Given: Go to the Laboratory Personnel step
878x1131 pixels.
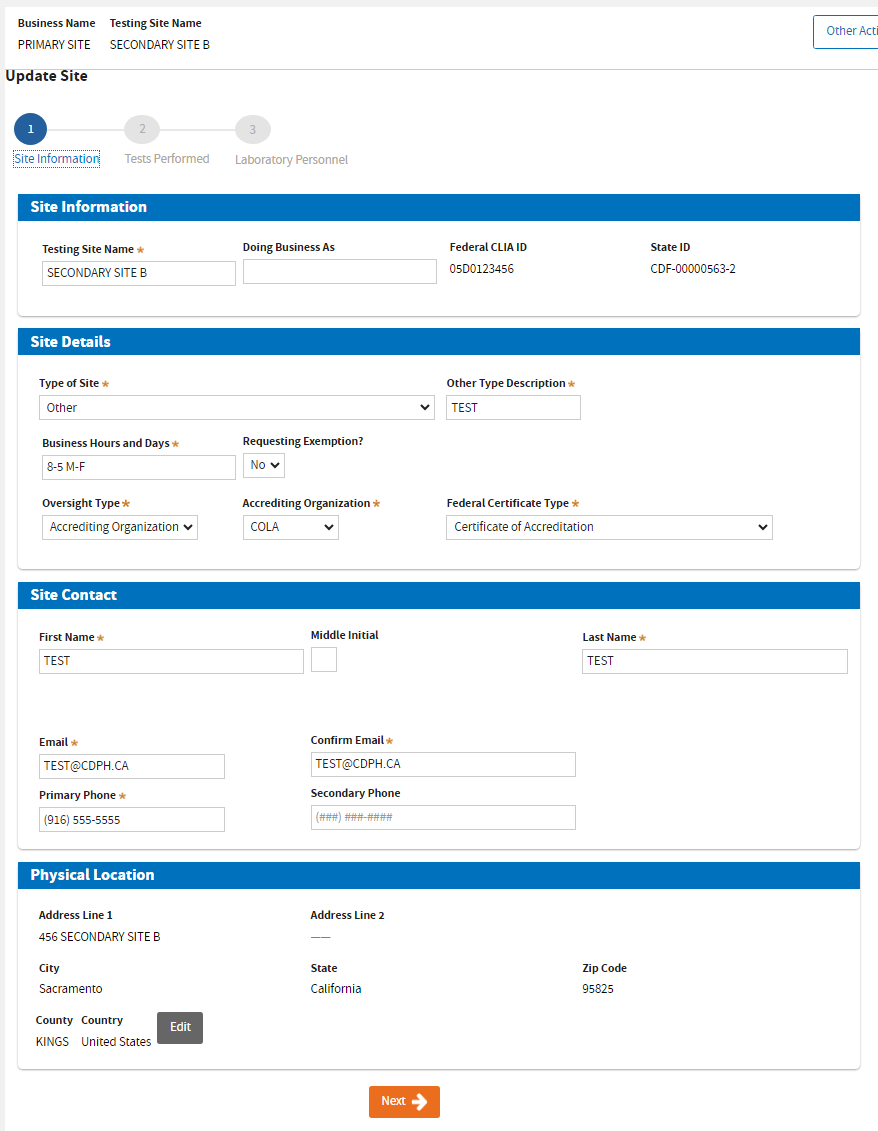Looking at the screenshot, I should coord(291,160).
